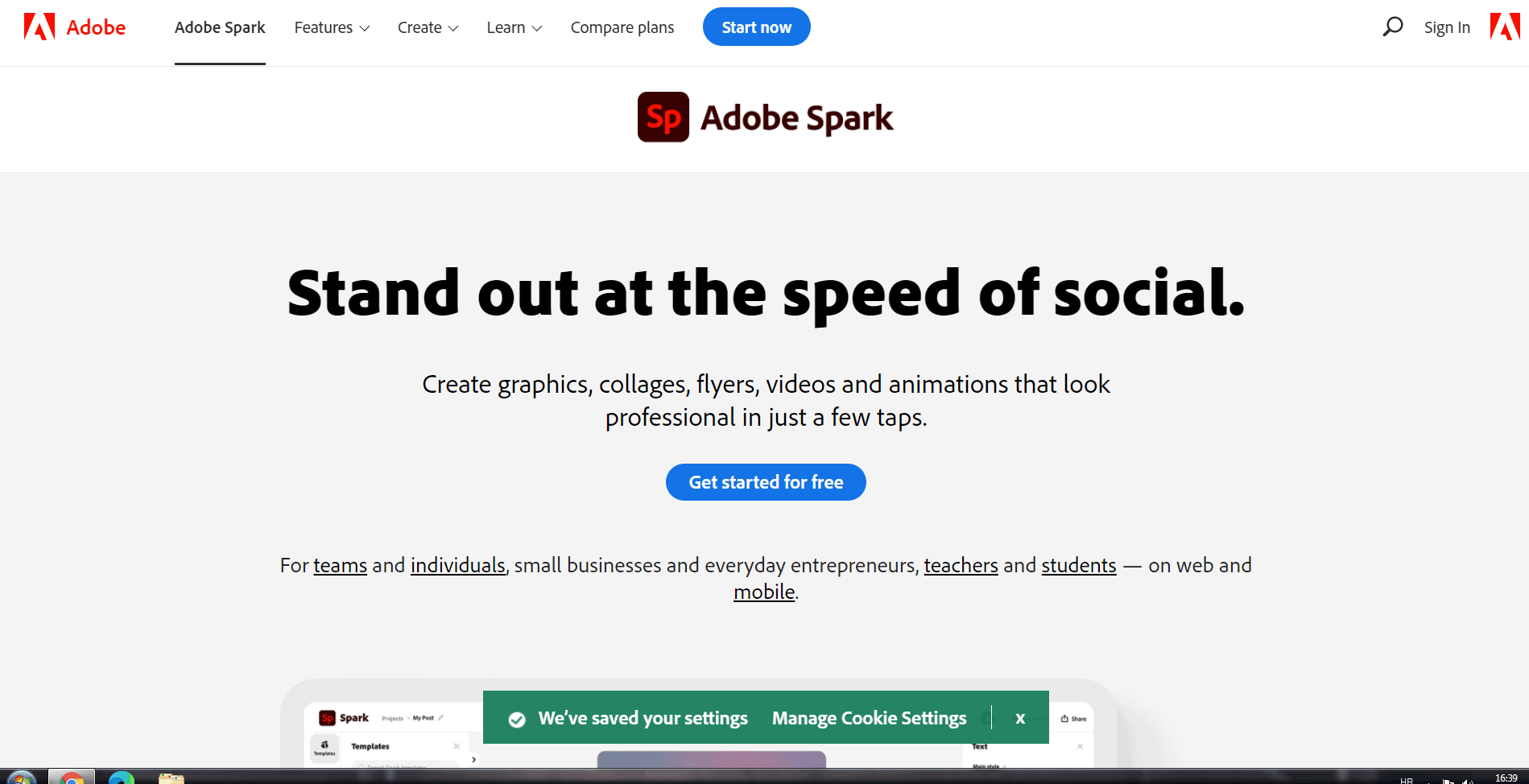Screen dimensions: 1529x784
Task: Open Chrome from the taskbar
Action: point(72,778)
